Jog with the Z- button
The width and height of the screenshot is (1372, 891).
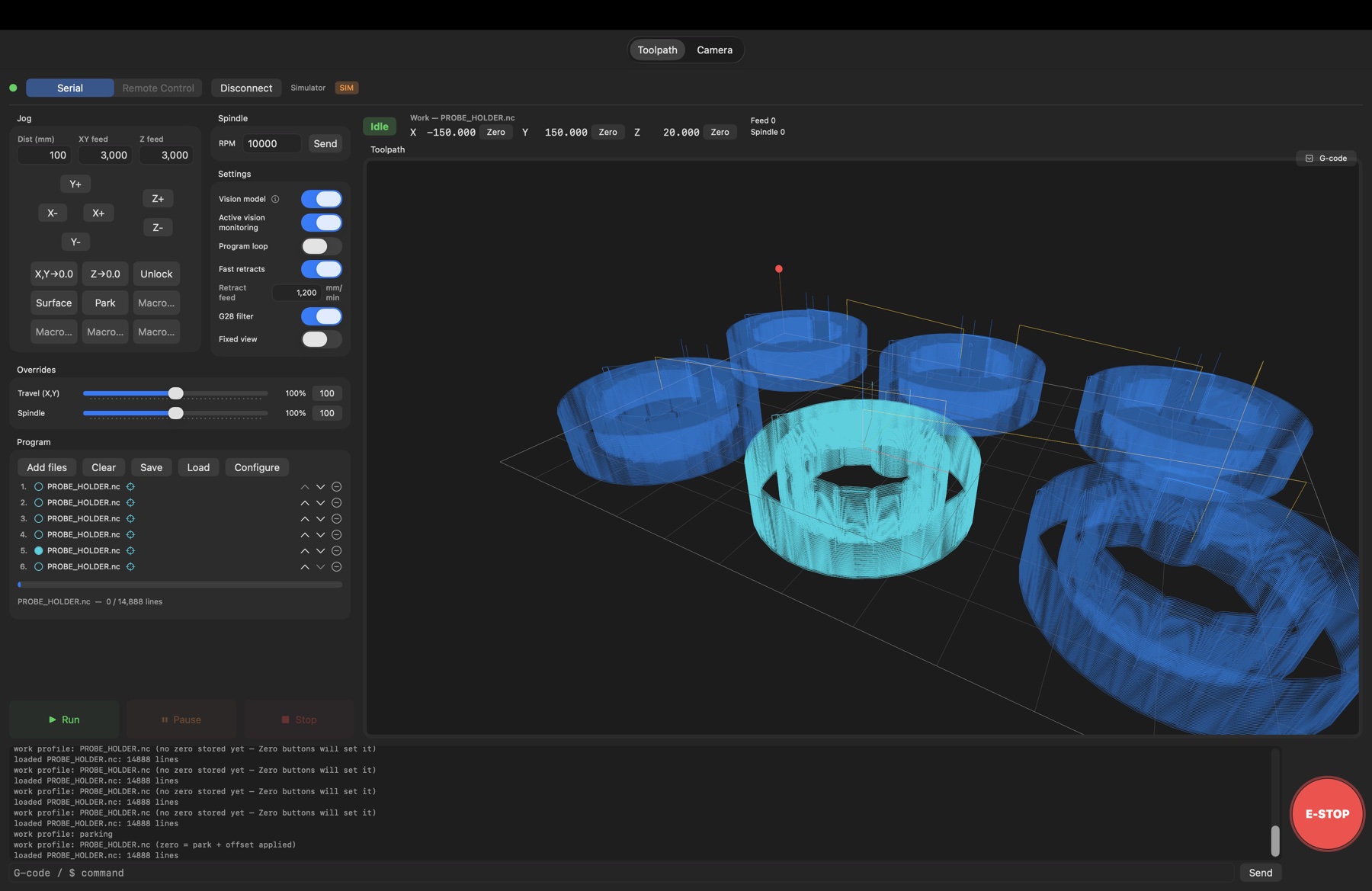click(x=158, y=227)
